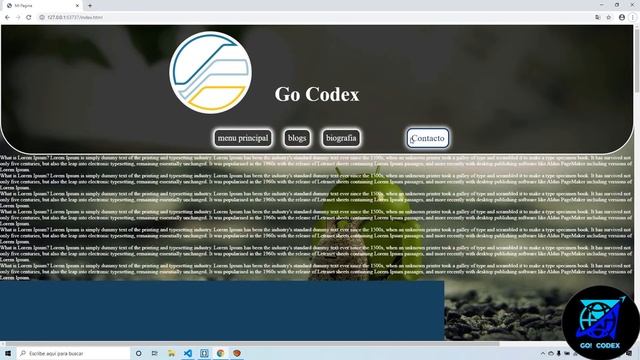Open File Explorer from the taskbar
Screen dimensions: 640x360
171,353
